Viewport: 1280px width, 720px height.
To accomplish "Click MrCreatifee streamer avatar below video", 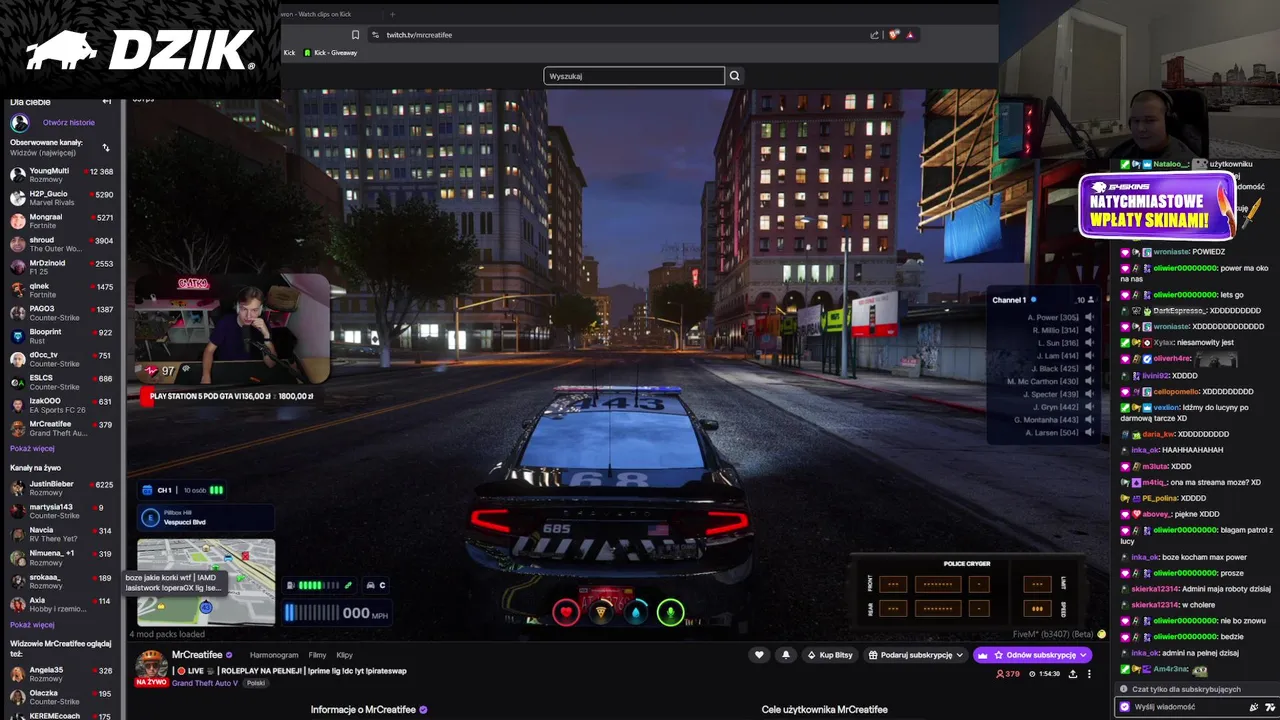I will 151,664.
